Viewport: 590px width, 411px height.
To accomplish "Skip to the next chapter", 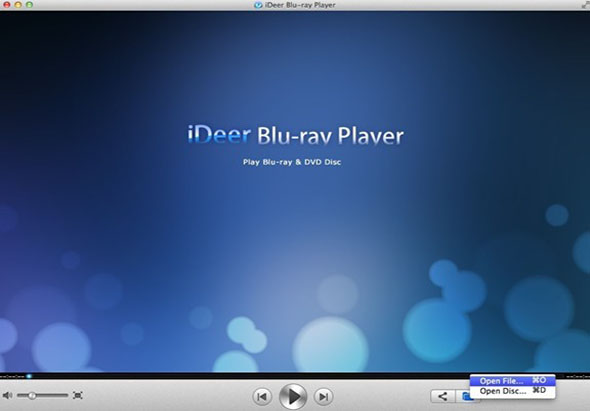I will pos(323,396).
